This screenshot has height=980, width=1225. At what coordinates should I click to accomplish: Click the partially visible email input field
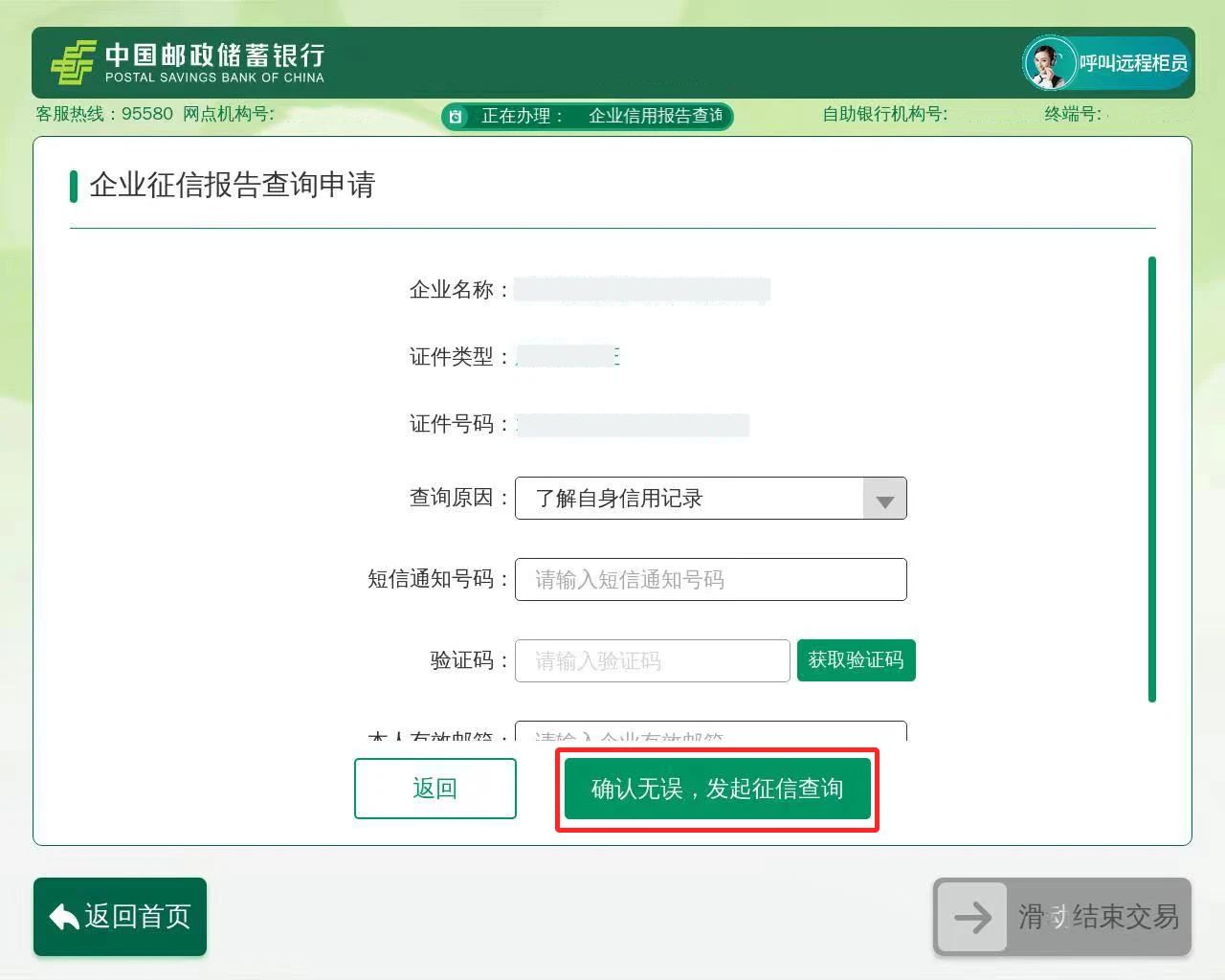pyautogui.click(x=710, y=732)
